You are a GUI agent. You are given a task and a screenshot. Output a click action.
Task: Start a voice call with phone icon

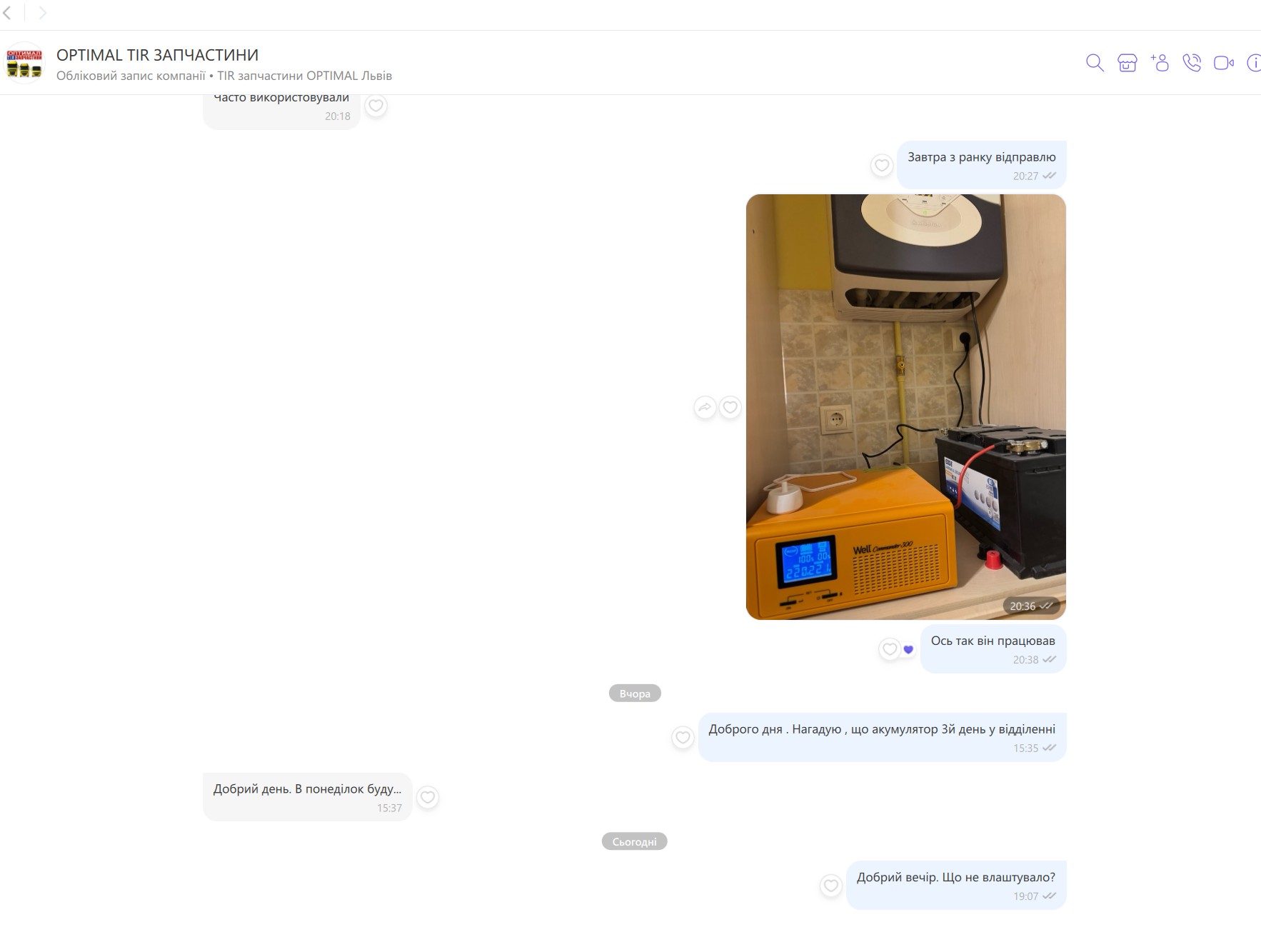(1192, 63)
